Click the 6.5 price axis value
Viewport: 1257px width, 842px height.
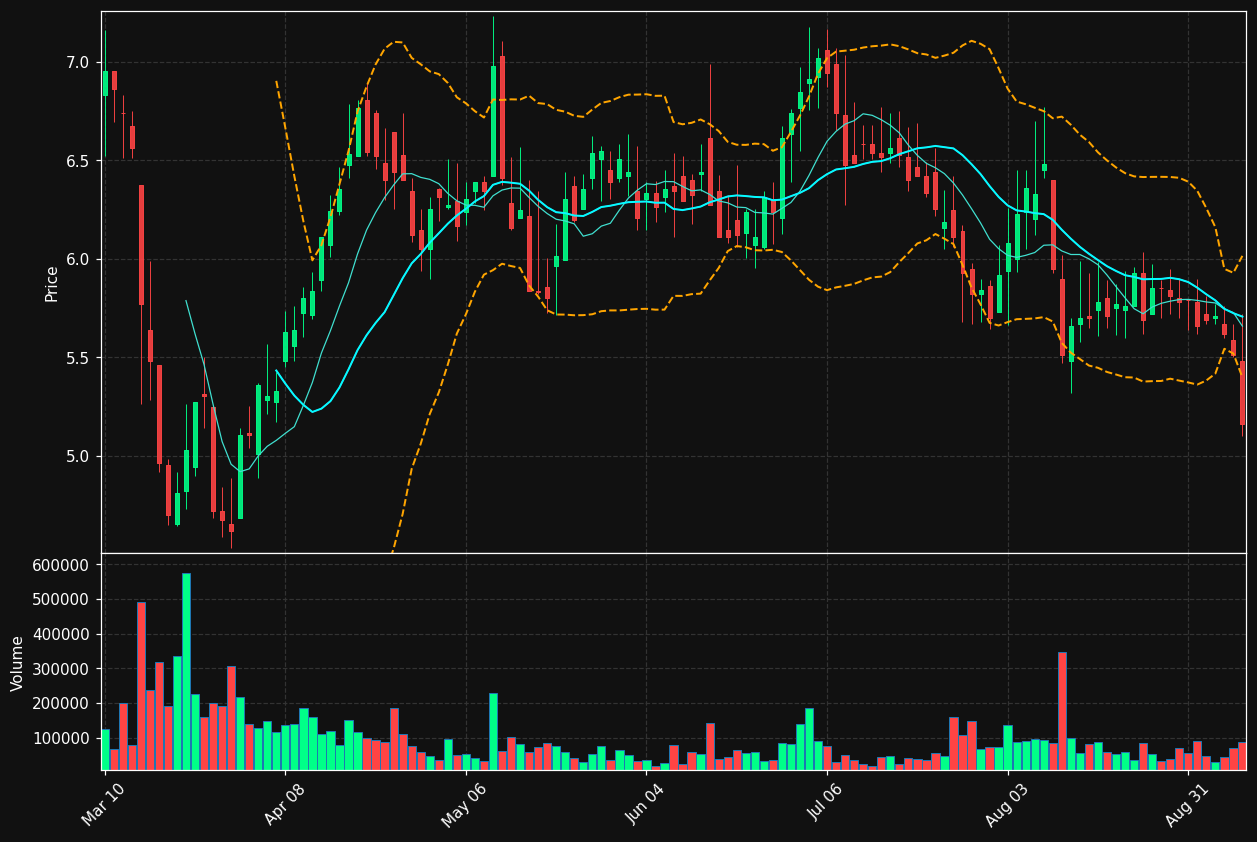tap(78, 161)
